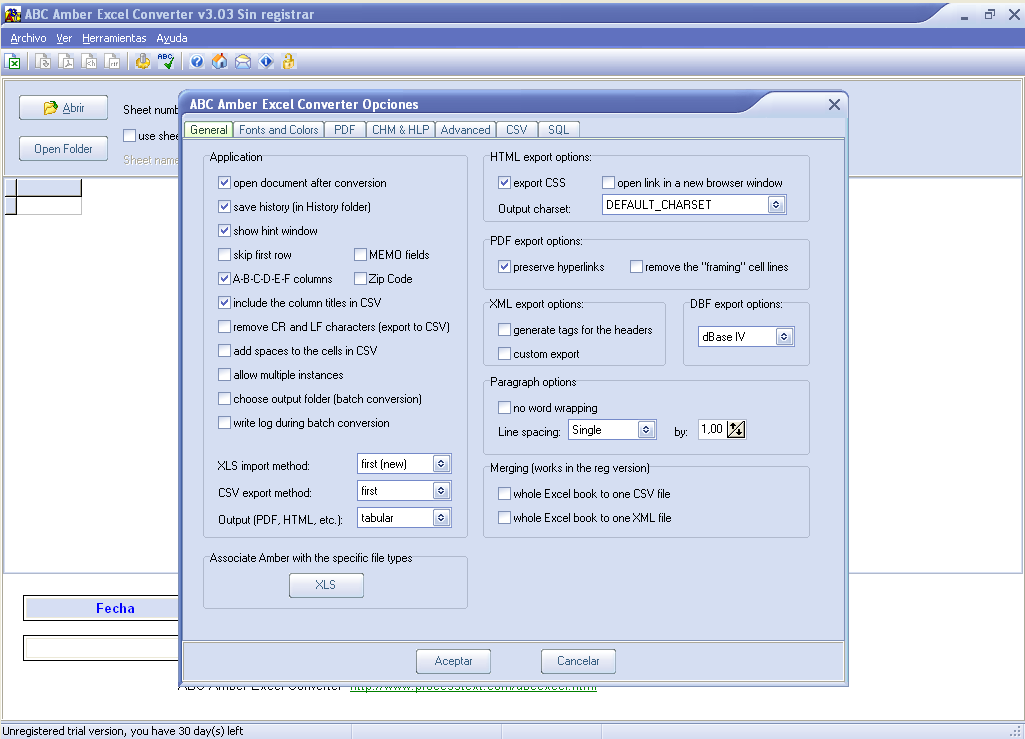Open the Archivo menu

(28, 38)
